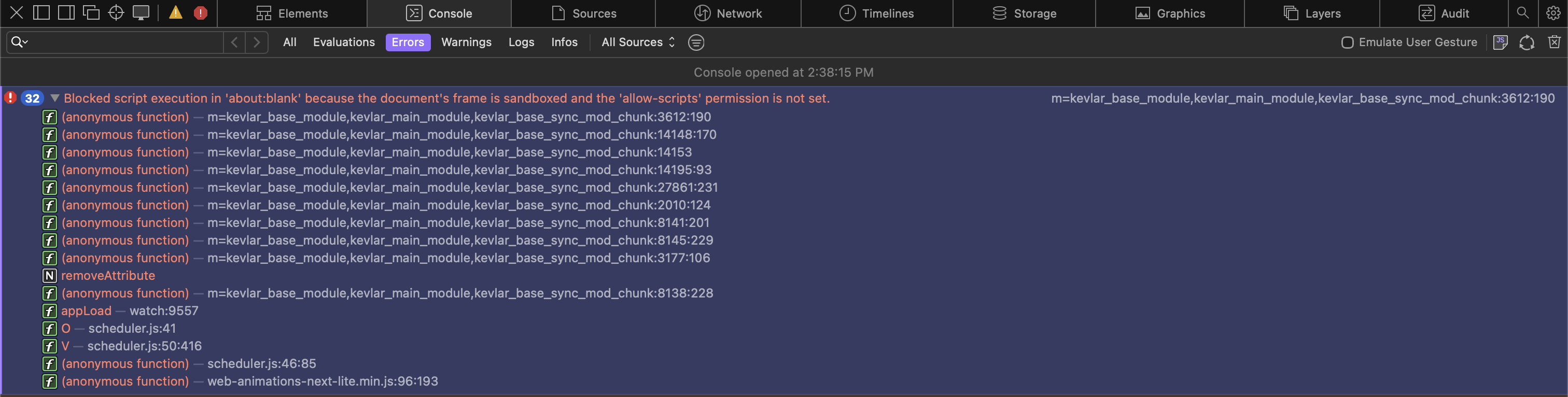Click function icon beside O frame
The image size is (1568, 397).
[x=49, y=328]
